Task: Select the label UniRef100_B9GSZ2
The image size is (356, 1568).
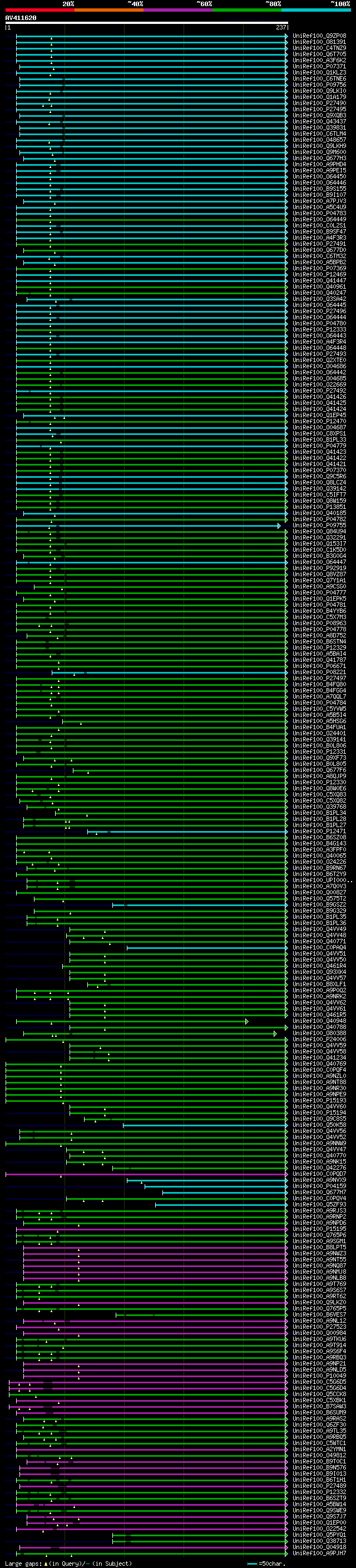Action: tap(319, 905)
